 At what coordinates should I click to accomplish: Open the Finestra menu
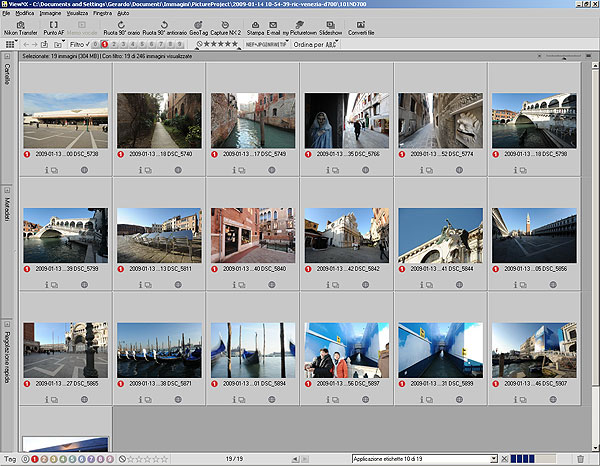[103, 13]
